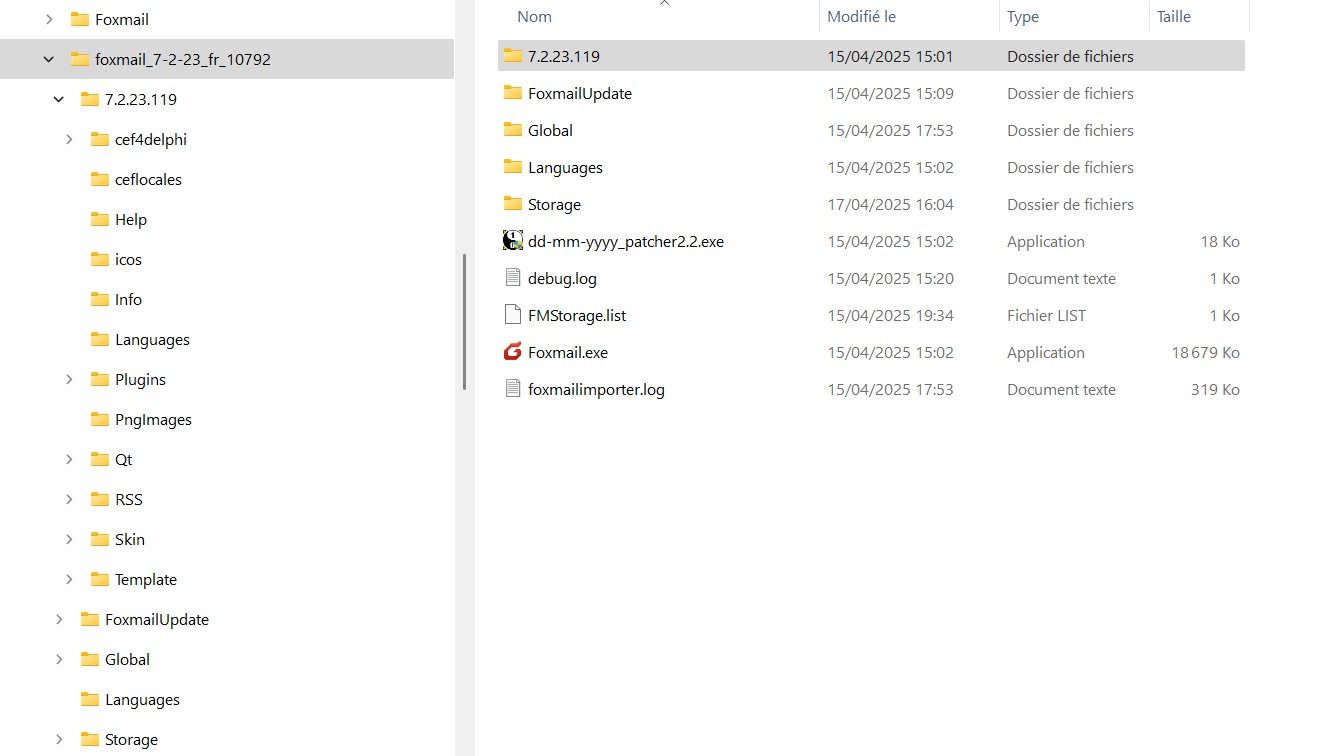1326x756 pixels.
Task: Click the RSS folder icon in tree
Action: [100, 499]
